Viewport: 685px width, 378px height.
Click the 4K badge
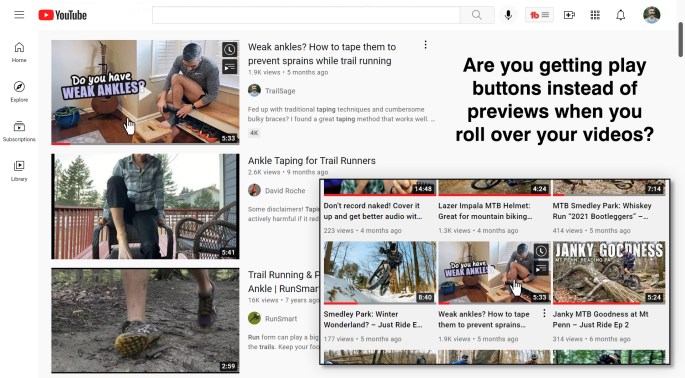point(254,133)
